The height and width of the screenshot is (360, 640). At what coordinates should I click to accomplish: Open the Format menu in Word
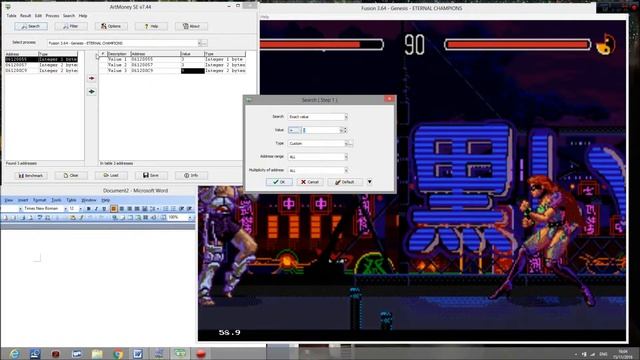40,200
